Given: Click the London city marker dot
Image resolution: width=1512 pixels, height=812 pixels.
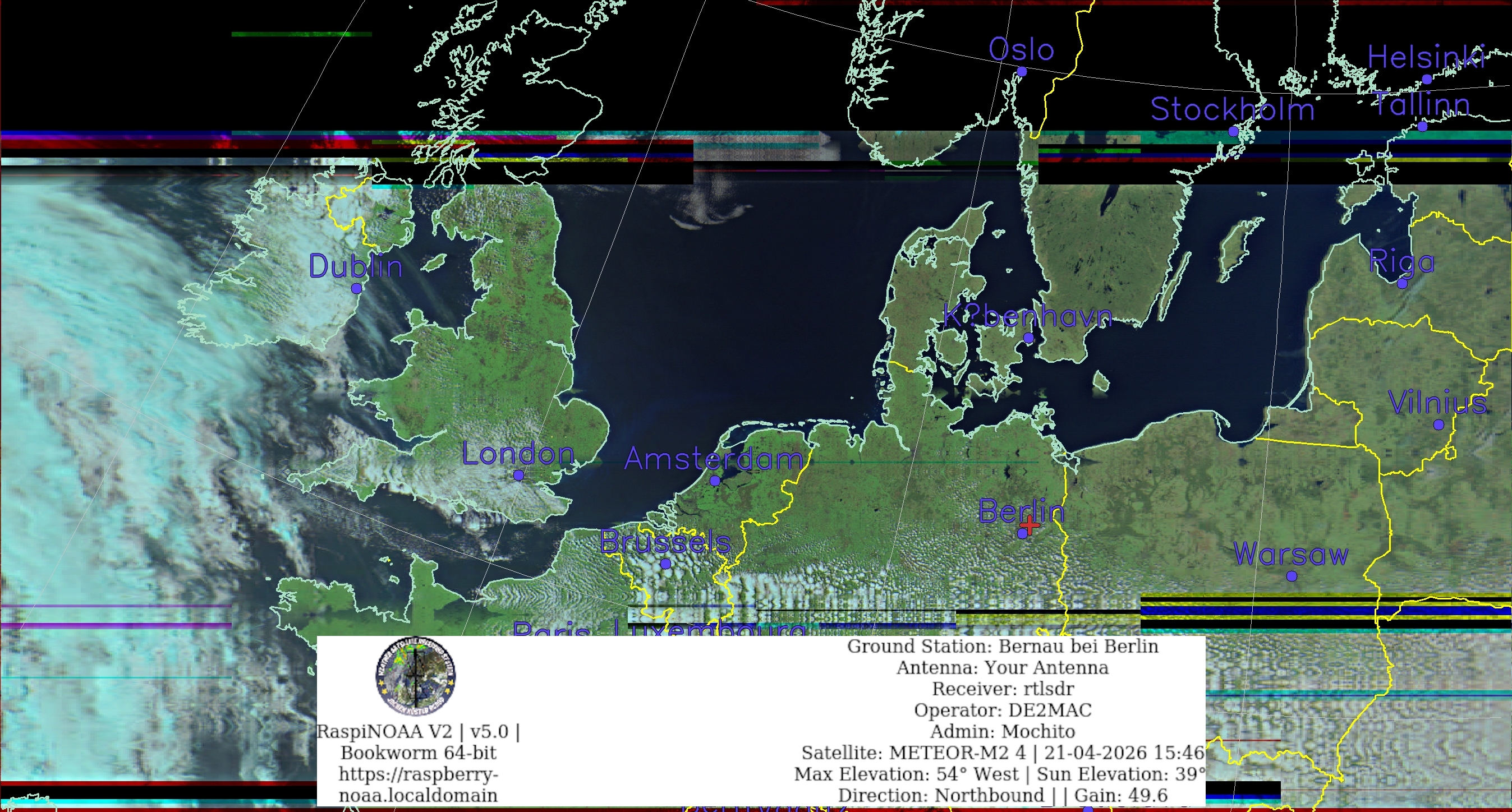Looking at the screenshot, I should tap(518, 475).
